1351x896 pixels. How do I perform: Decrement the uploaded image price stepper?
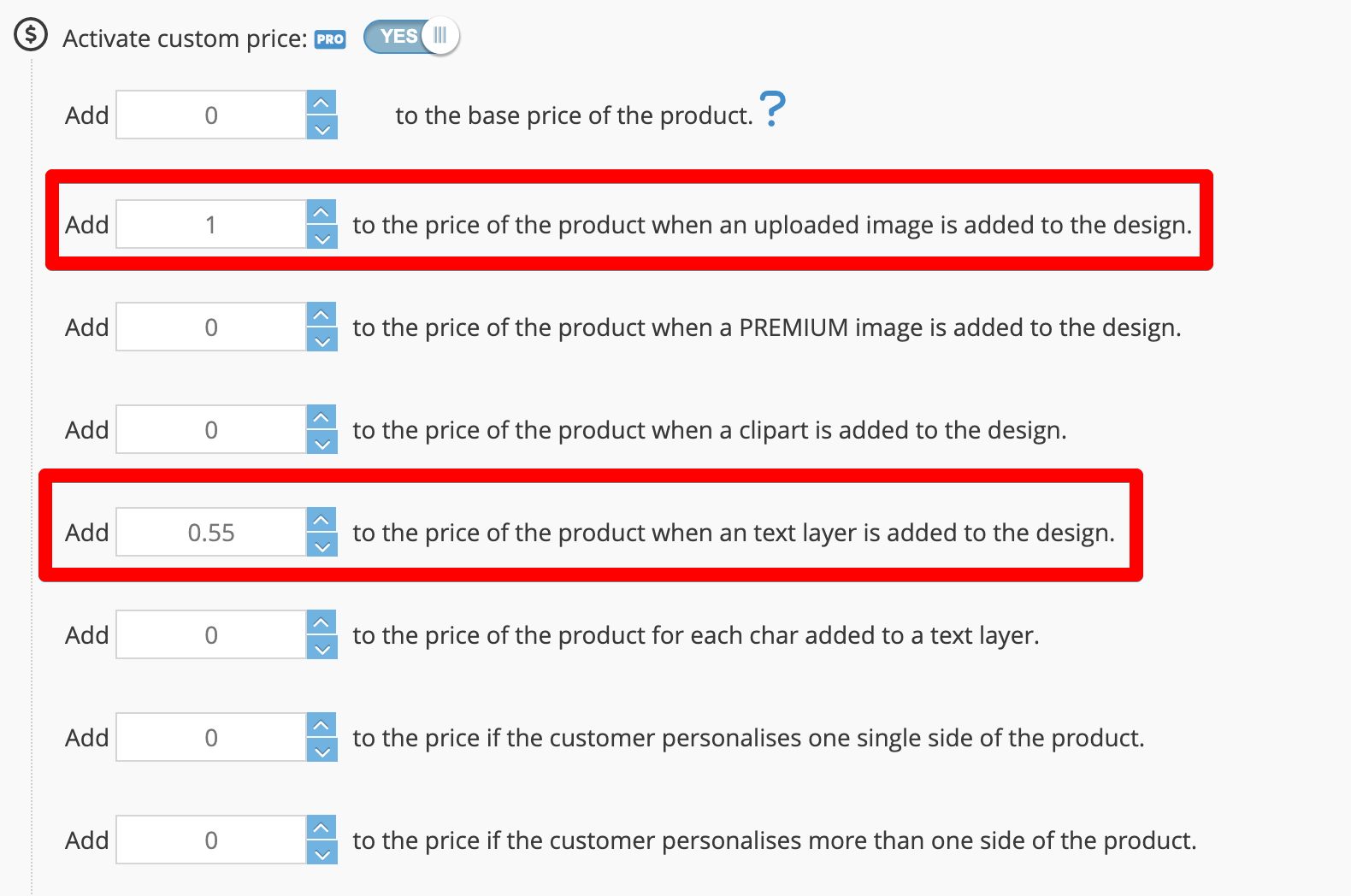pos(322,237)
